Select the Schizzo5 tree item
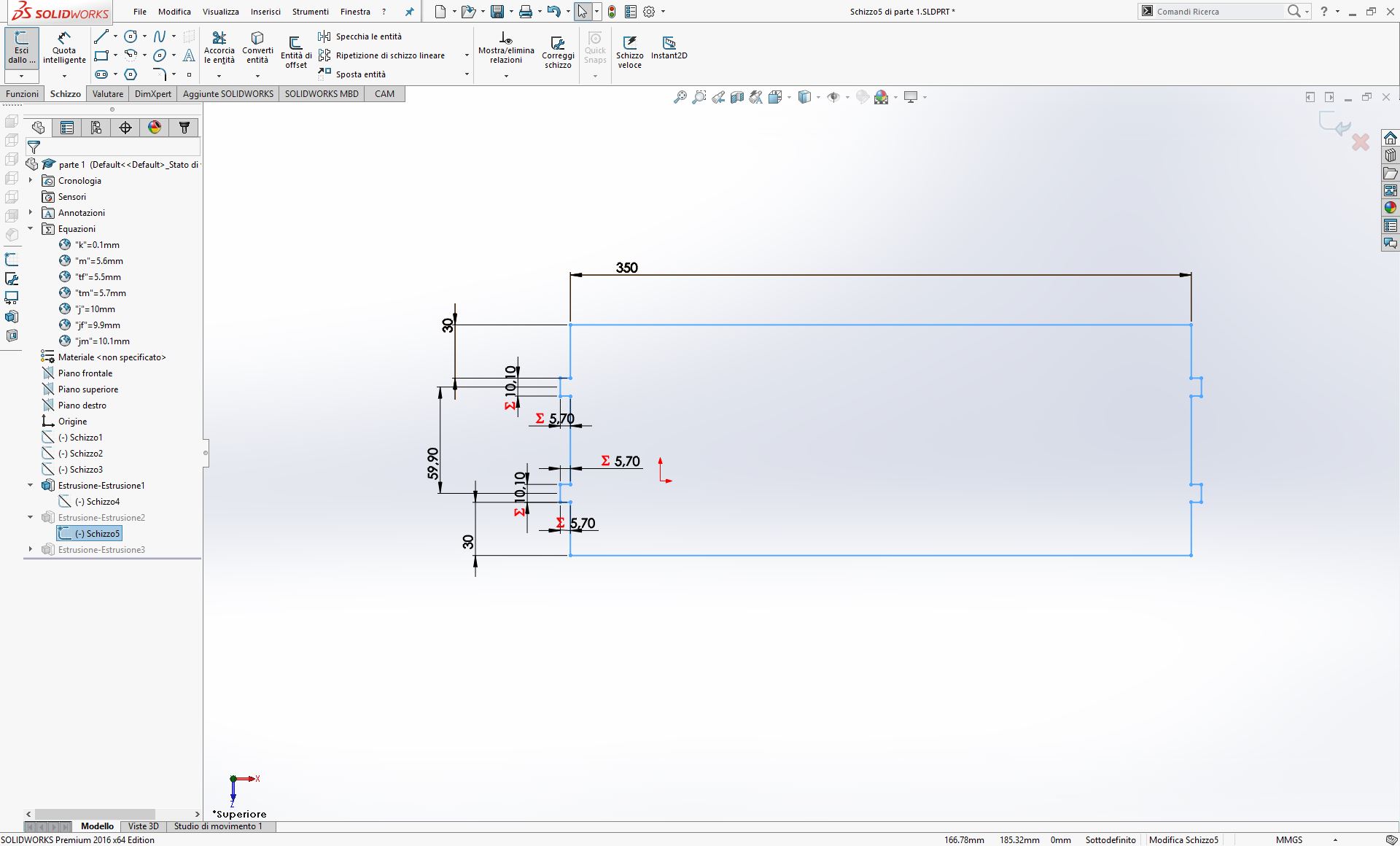Screen dimensions: 1400x846 (x=90, y=534)
